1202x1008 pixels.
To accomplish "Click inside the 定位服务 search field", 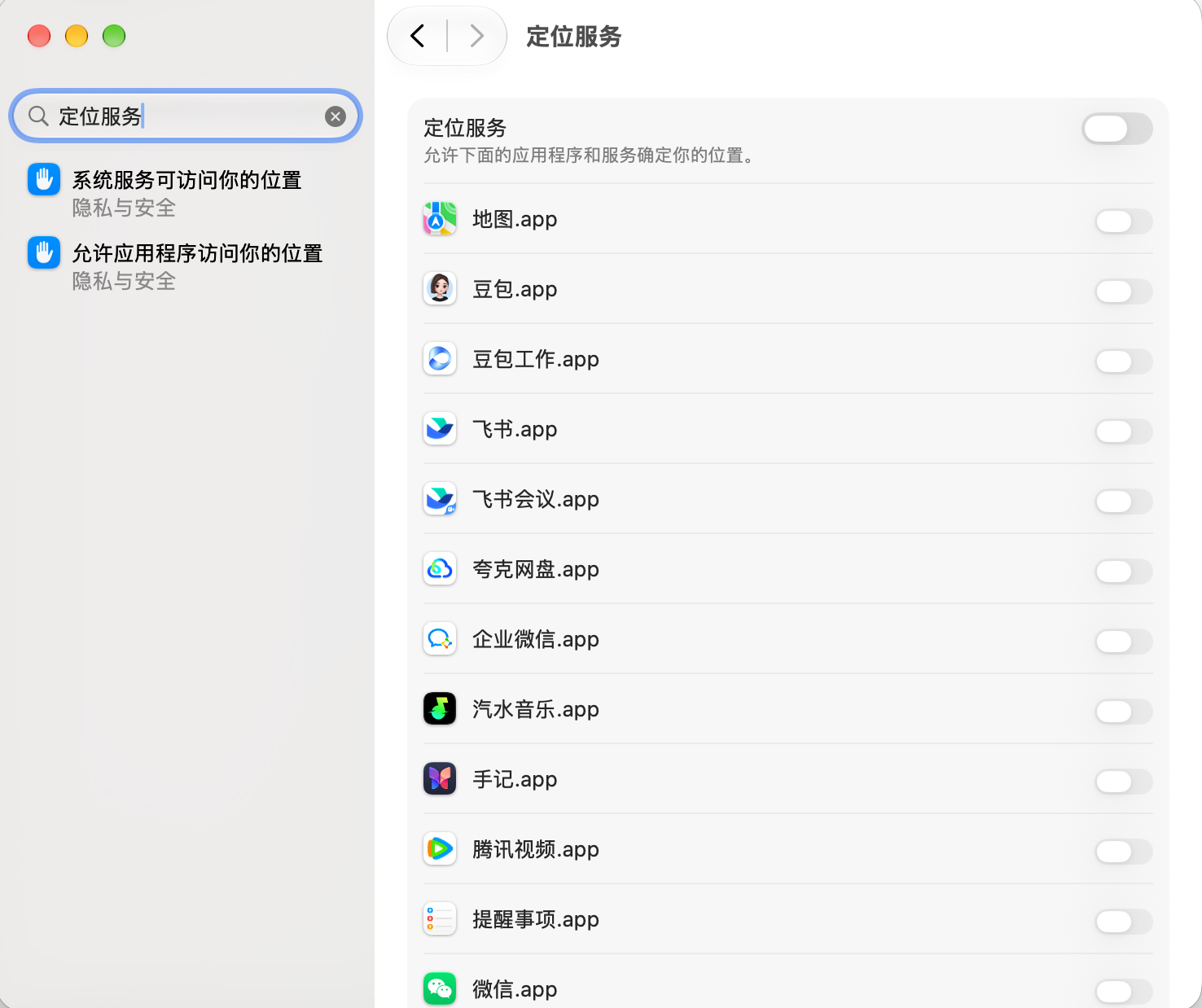I will [x=187, y=116].
